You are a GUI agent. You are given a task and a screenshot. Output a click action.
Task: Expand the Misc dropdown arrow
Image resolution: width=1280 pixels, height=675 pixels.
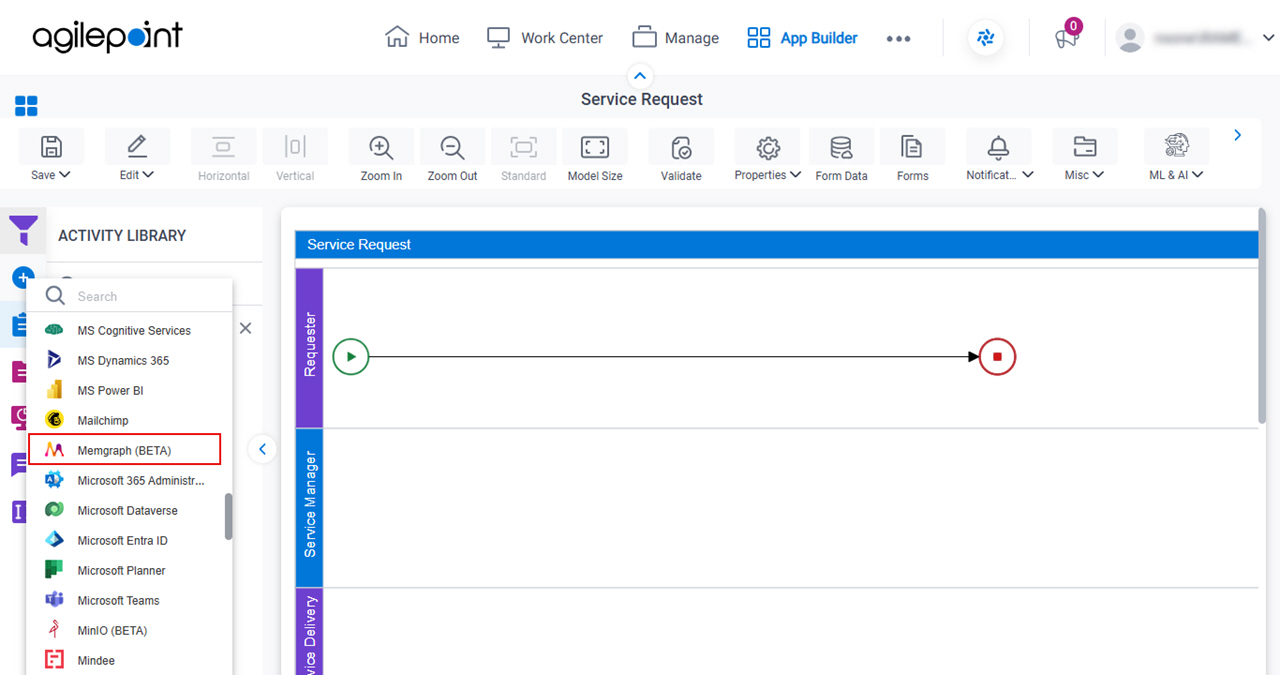tap(1099, 175)
